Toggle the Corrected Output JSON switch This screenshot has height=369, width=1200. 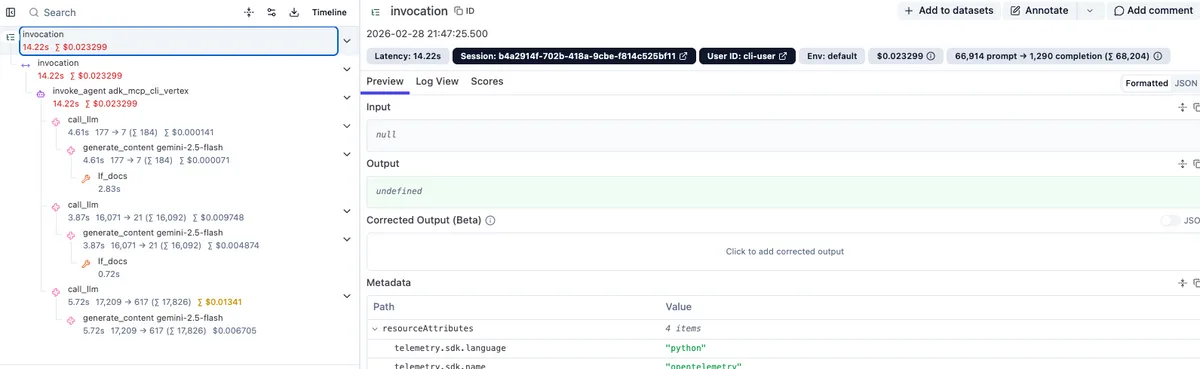(1171, 220)
